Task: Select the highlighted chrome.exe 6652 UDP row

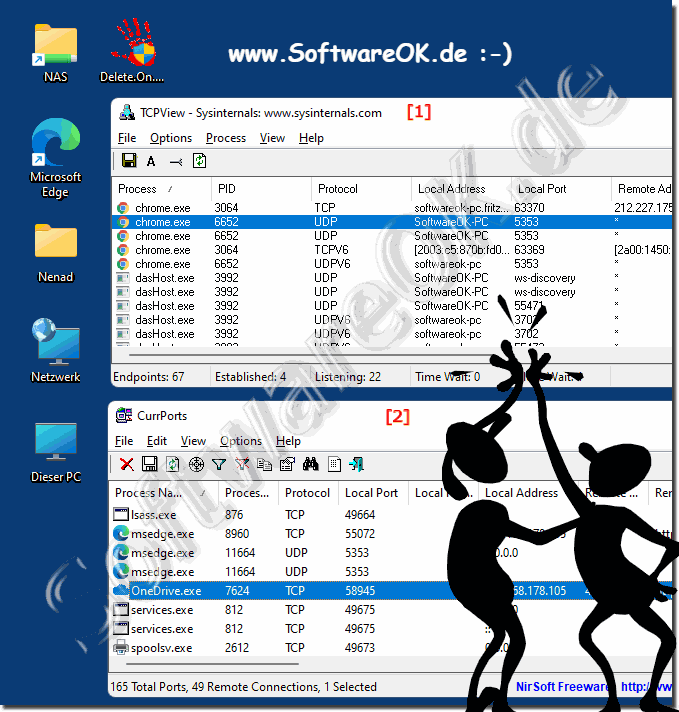Action: coord(392,222)
